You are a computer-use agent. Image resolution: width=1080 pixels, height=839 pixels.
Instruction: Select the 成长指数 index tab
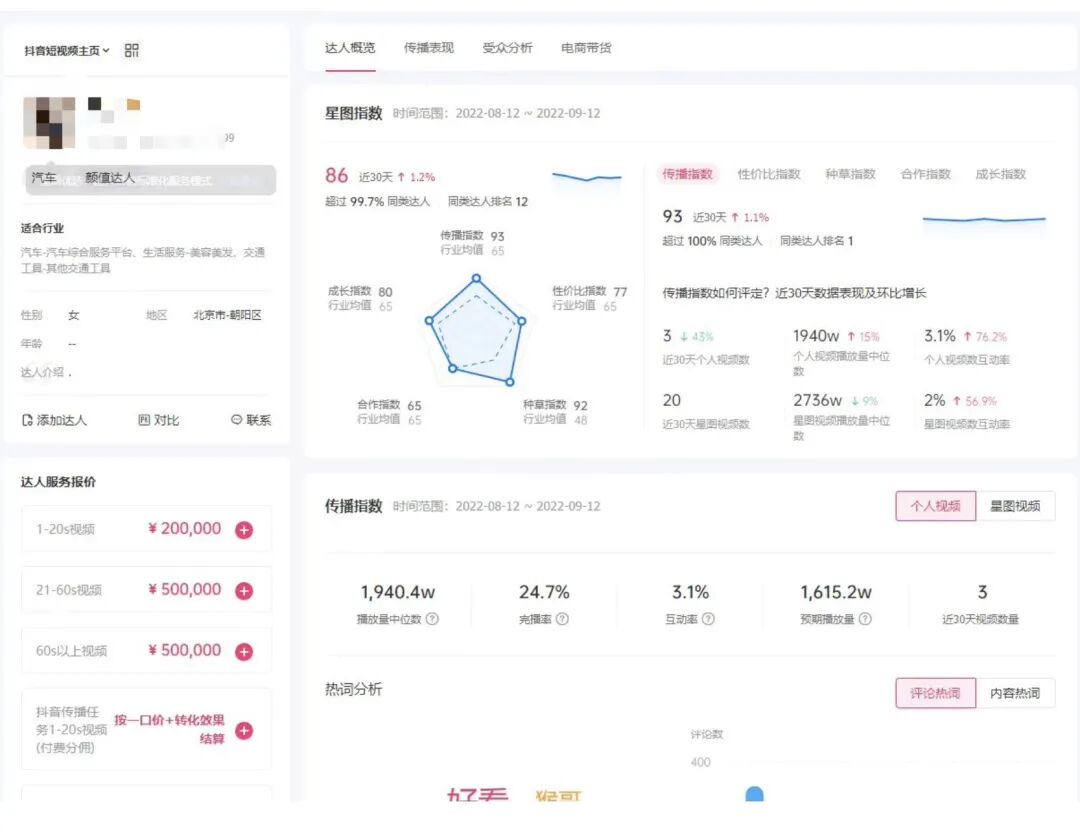(x=1001, y=174)
